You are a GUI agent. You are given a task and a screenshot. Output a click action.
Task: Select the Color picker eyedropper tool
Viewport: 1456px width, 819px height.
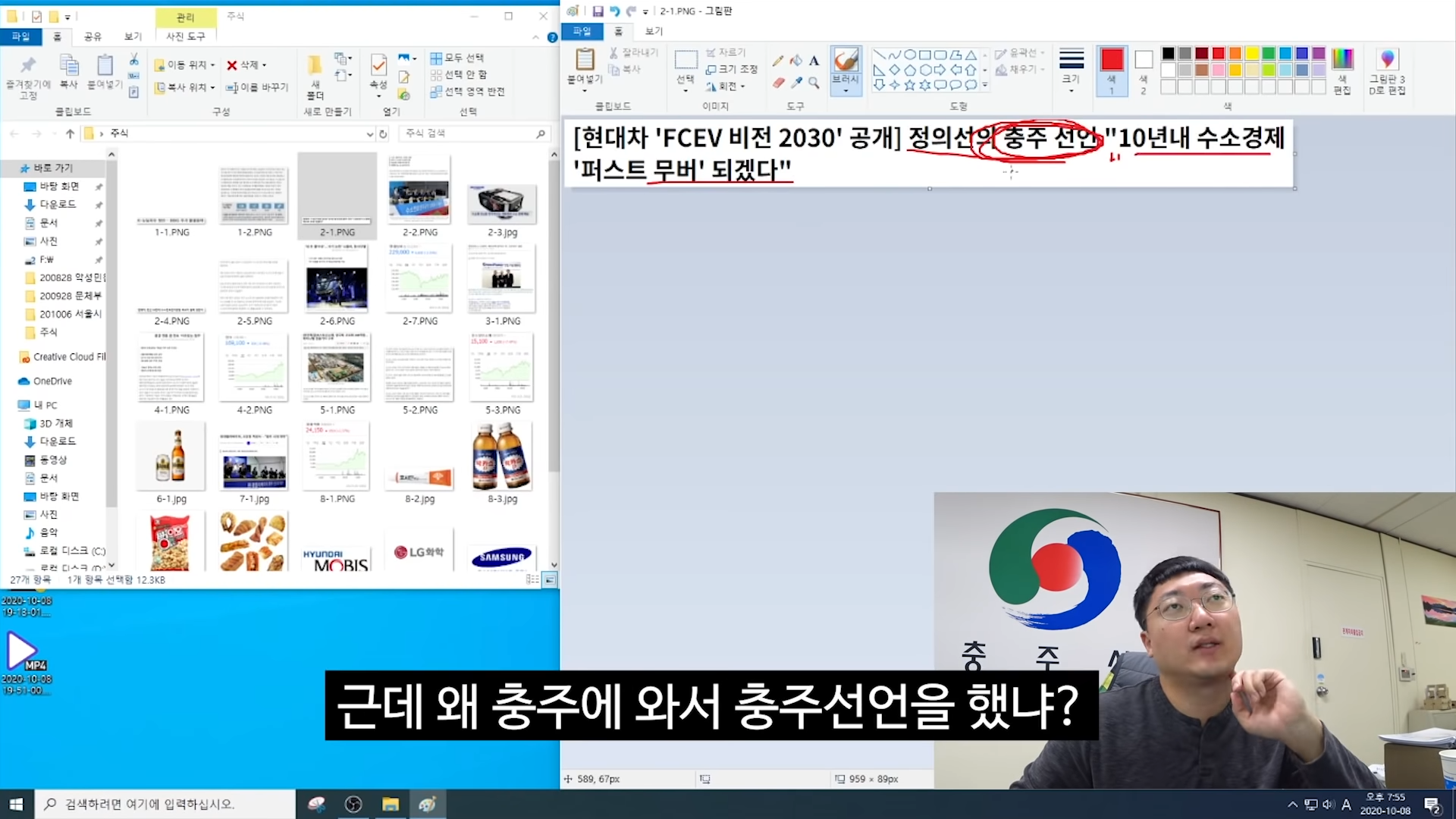(x=795, y=83)
